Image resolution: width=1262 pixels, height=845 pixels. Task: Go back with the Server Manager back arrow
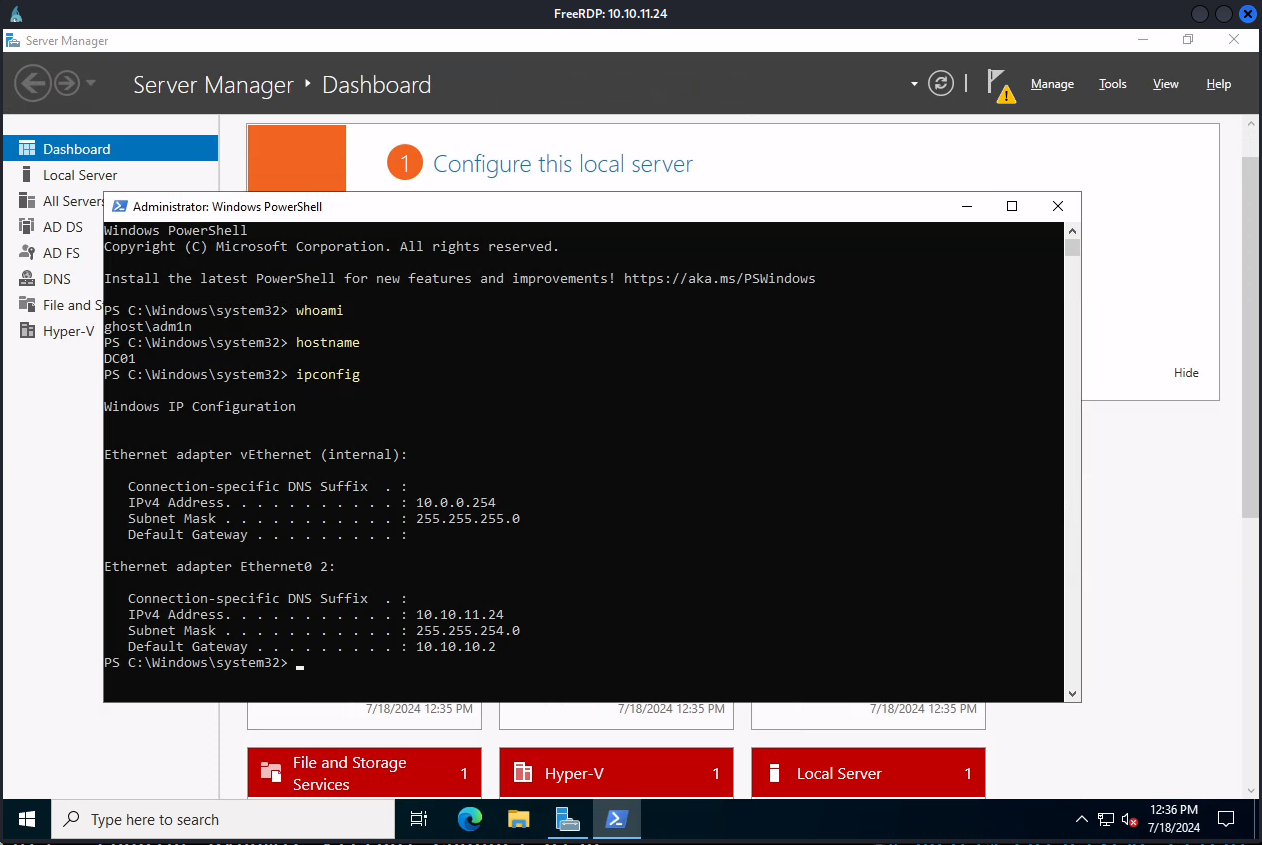click(x=33, y=83)
